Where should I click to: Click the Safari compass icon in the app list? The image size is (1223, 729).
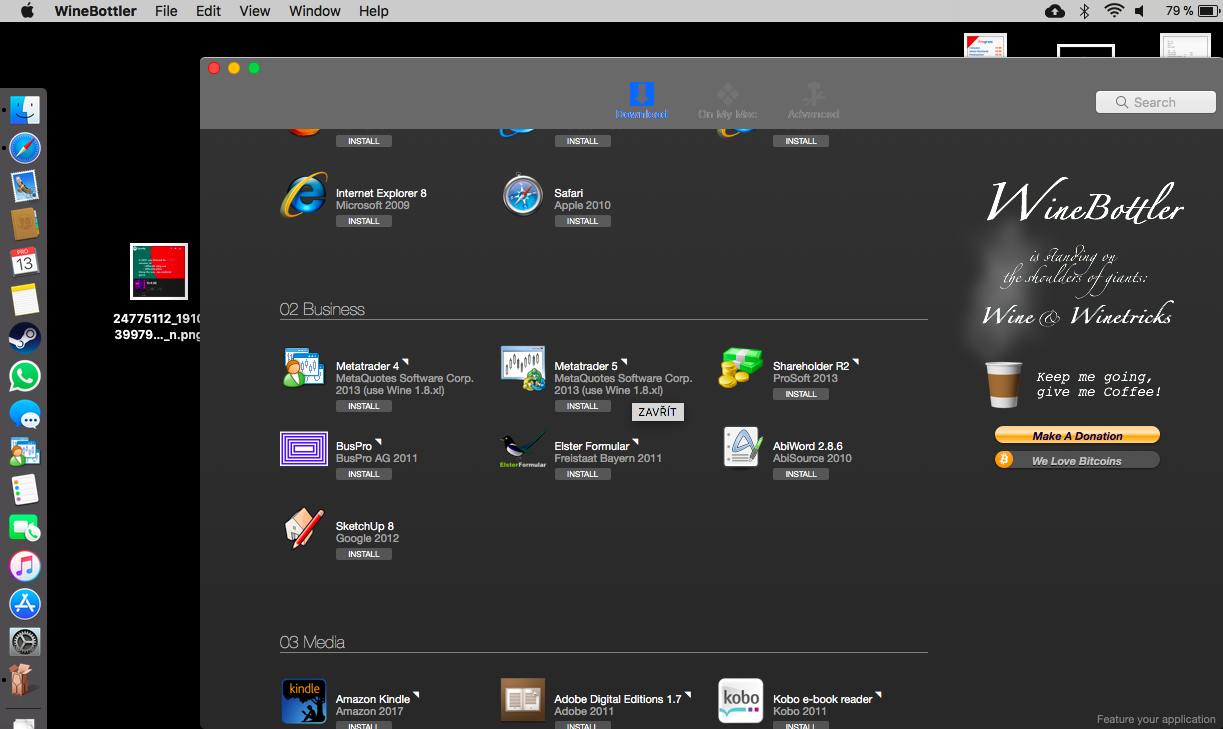click(x=523, y=195)
